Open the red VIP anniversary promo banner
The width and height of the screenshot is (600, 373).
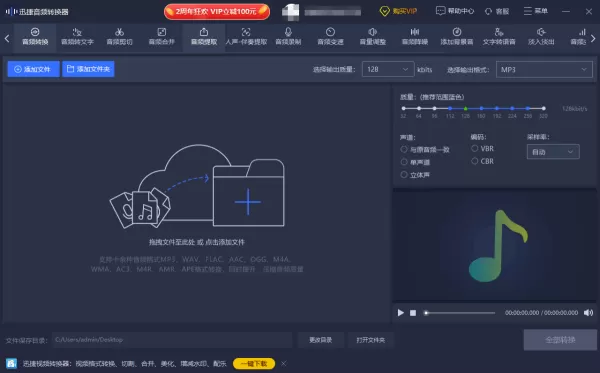(x=217, y=11)
